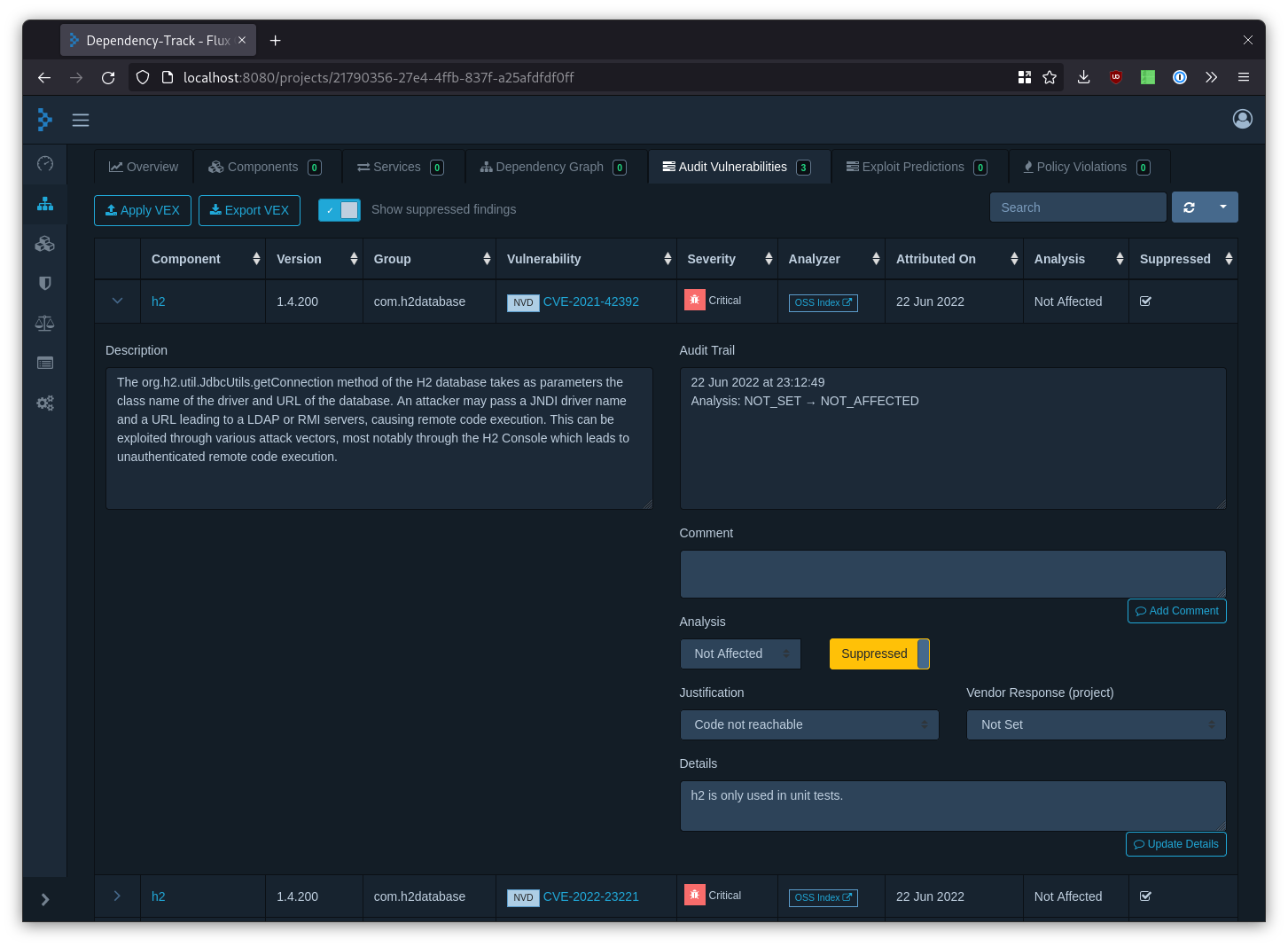Click the browser address bar URL
The image size is (1288, 947).
click(379, 78)
